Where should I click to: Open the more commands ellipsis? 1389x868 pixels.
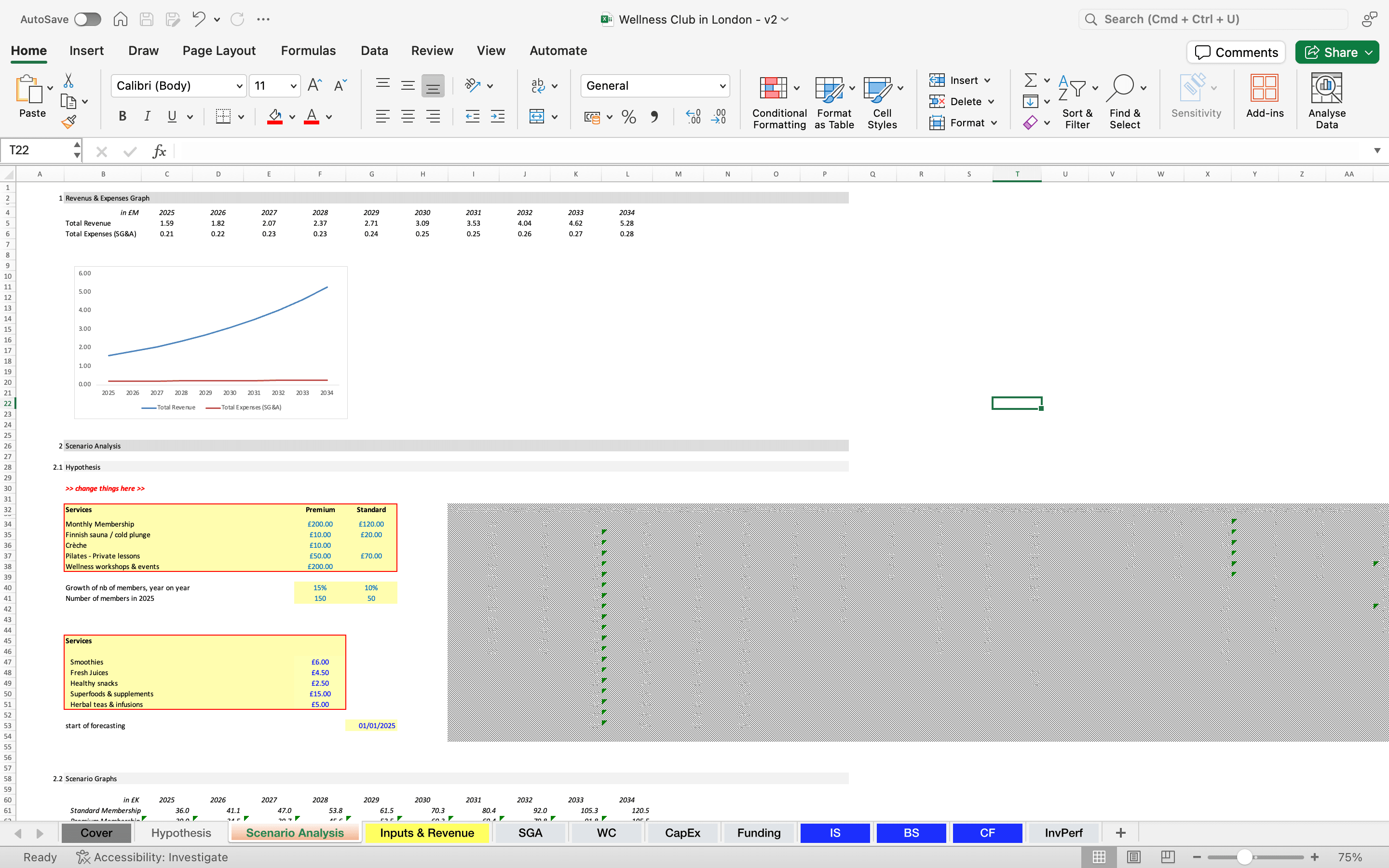tap(263, 19)
